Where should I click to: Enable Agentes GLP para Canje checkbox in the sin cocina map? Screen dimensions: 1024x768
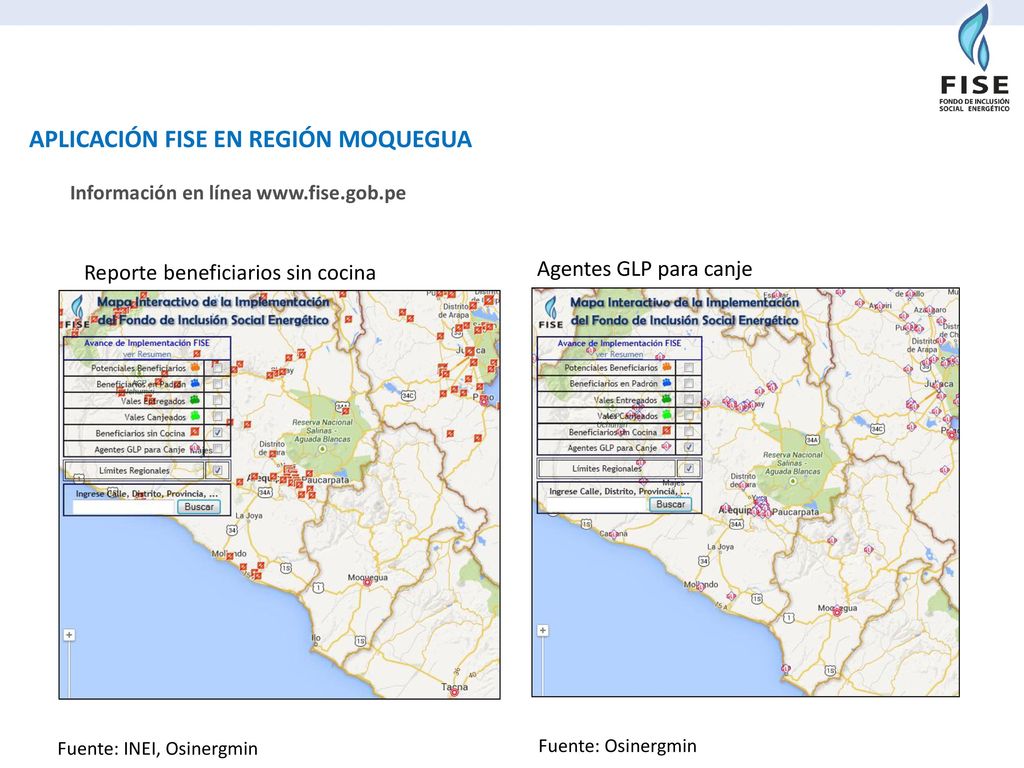pyautogui.click(x=217, y=449)
